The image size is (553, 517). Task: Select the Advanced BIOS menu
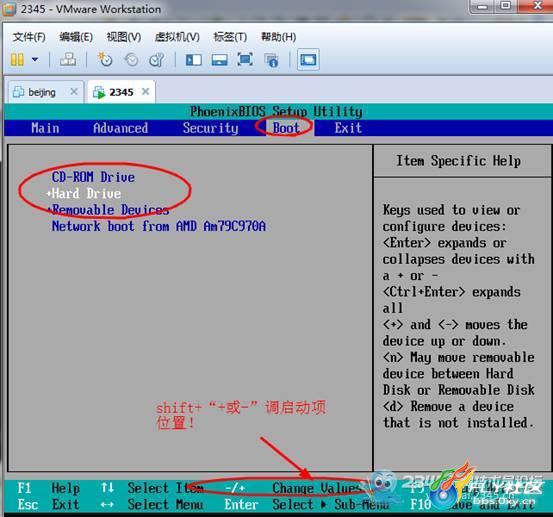pyautogui.click(x=121, y=128)
